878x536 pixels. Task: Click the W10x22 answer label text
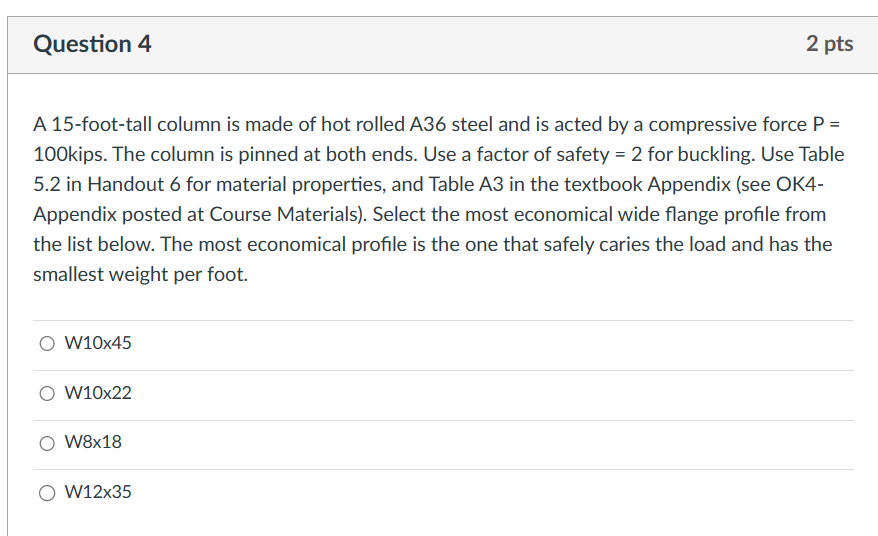(x=98, y=394)
